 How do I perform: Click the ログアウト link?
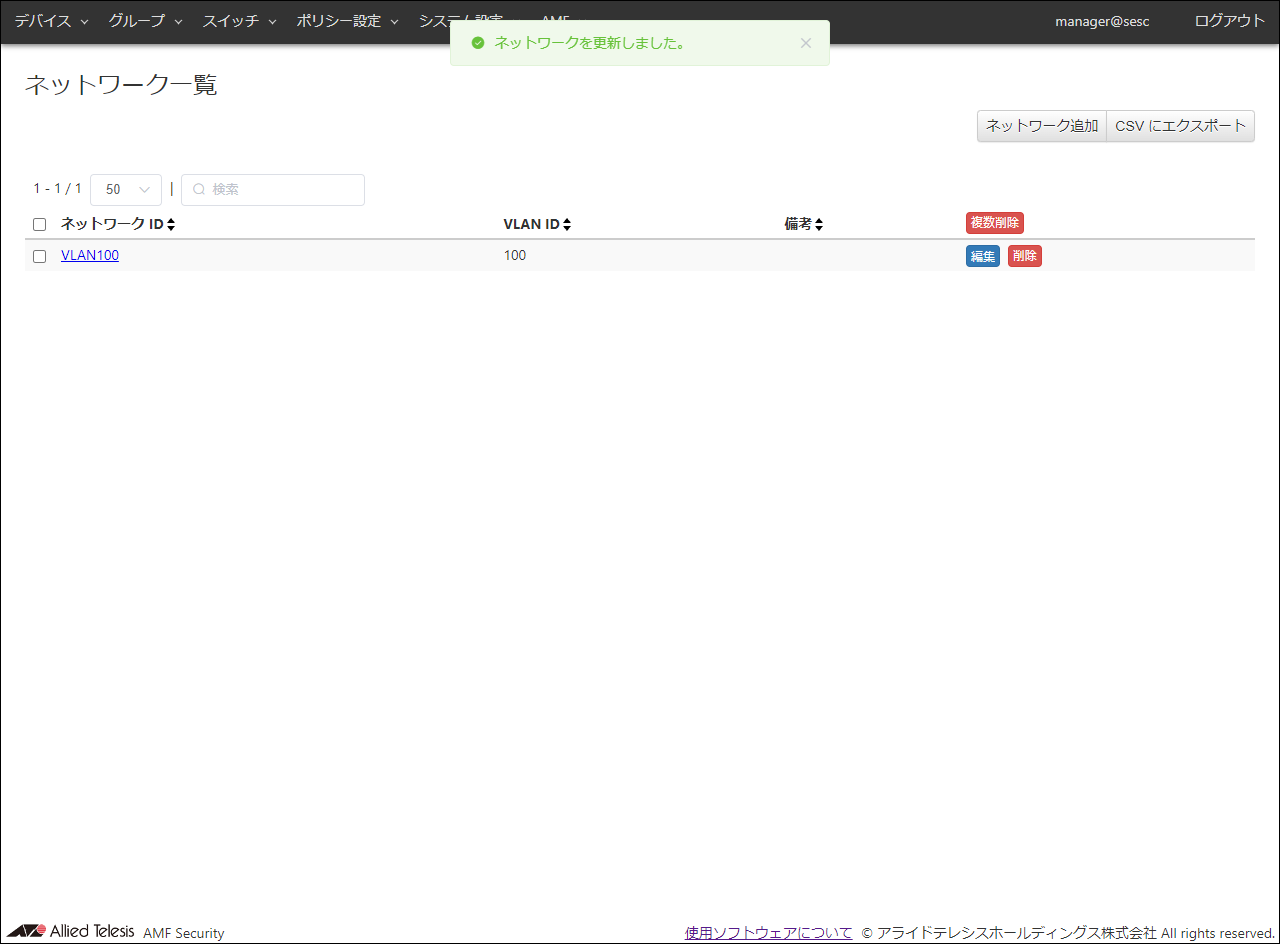tap(1229, 21)
